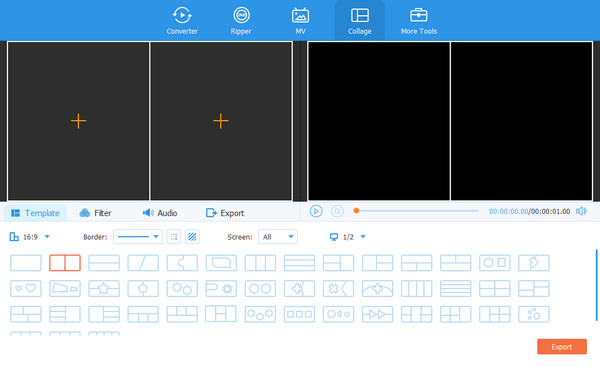
Task: Select the pentagon house shape template
Action: click(143, 288)
